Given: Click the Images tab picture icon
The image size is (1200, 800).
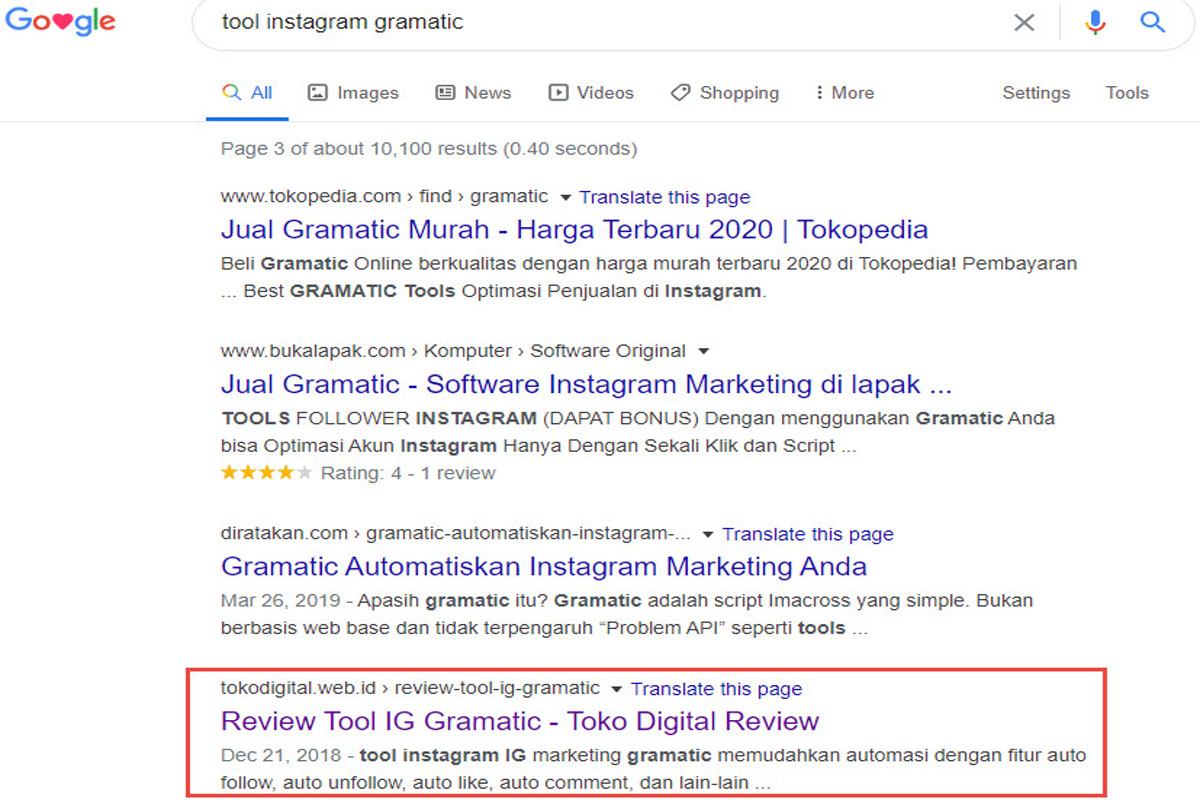Looking at the screenshot, I should pos(317,93).
